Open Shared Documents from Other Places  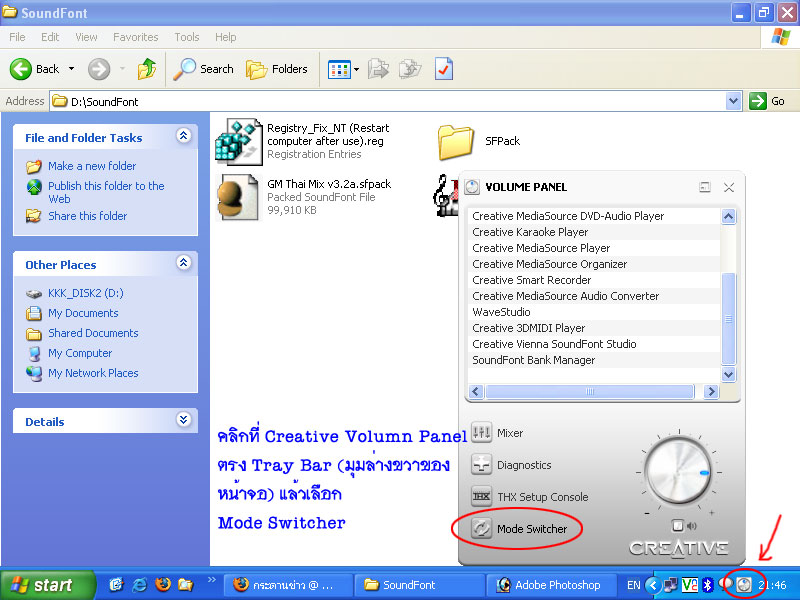(x=93, y=333)
